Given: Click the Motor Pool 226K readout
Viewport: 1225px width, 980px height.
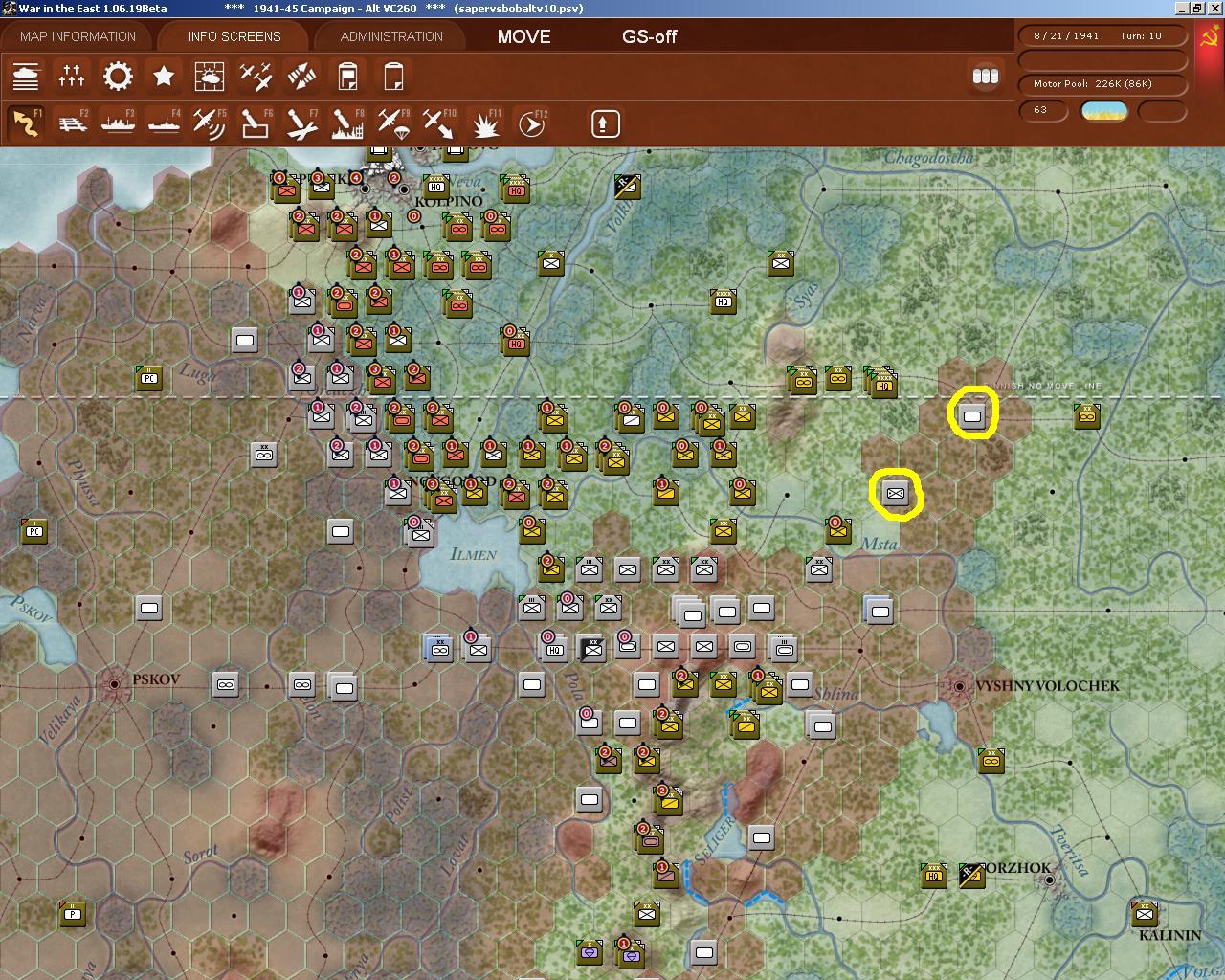Looking at the screenshot, I should (1102, 84).
